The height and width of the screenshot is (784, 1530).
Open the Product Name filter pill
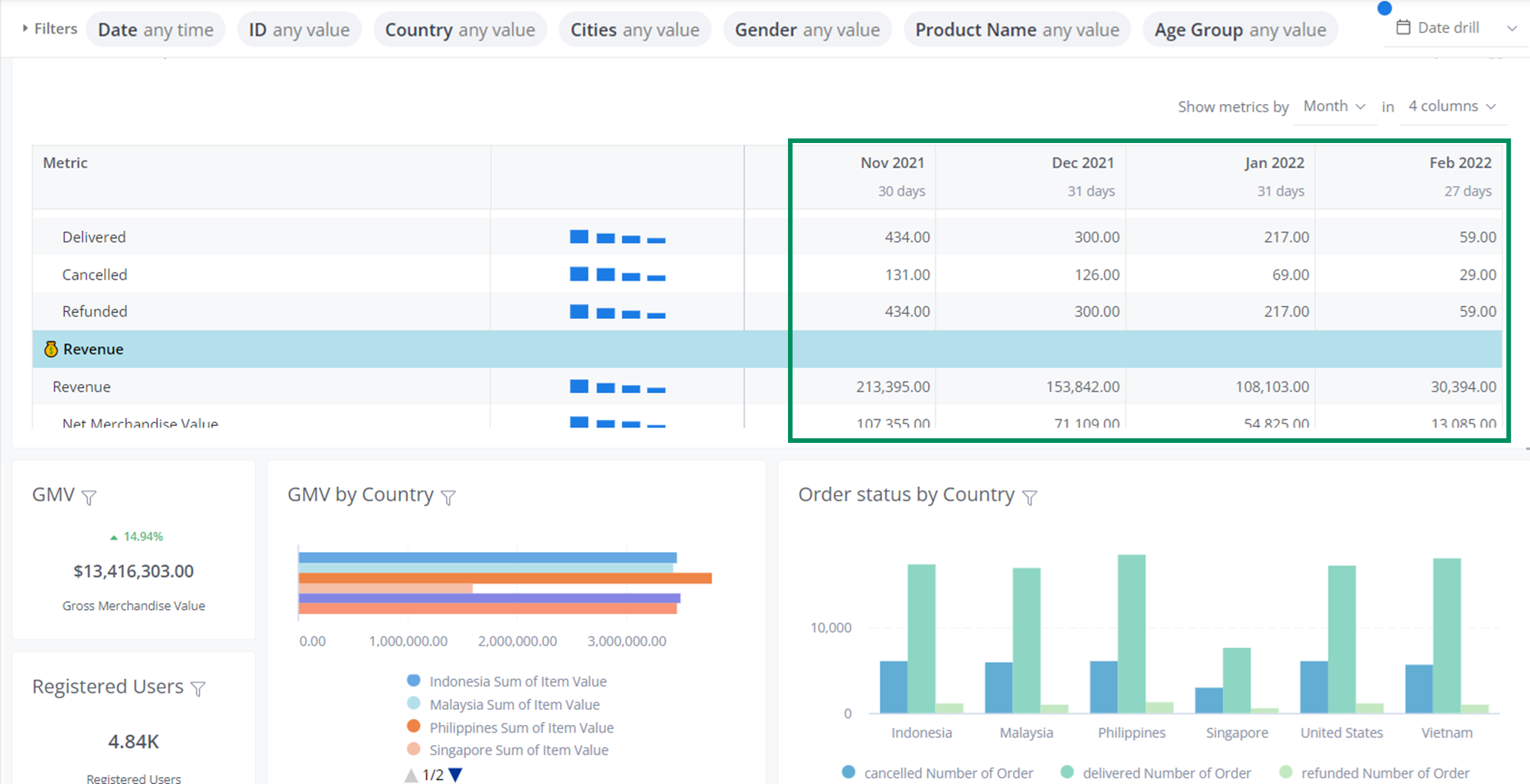[1017, 30]
